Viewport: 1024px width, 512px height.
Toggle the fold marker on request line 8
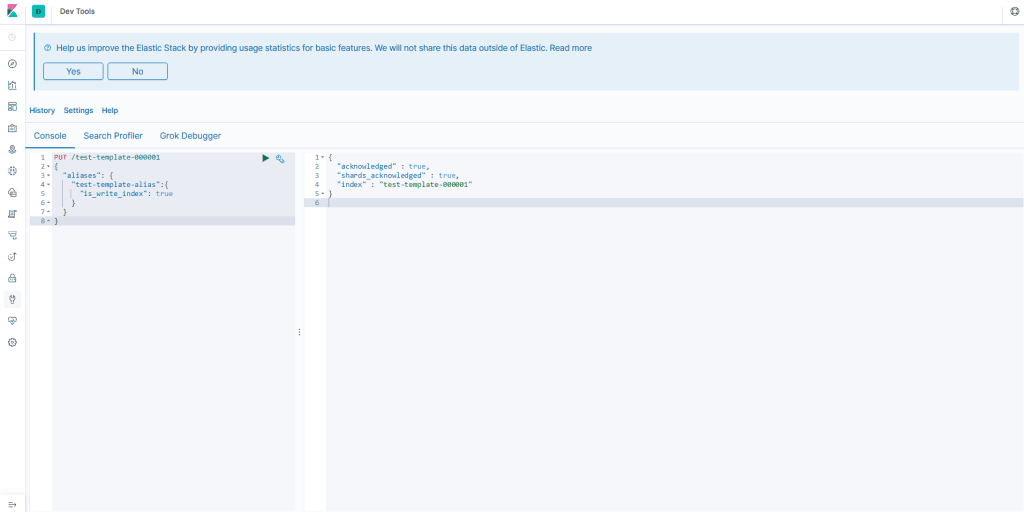pos(49,221)
